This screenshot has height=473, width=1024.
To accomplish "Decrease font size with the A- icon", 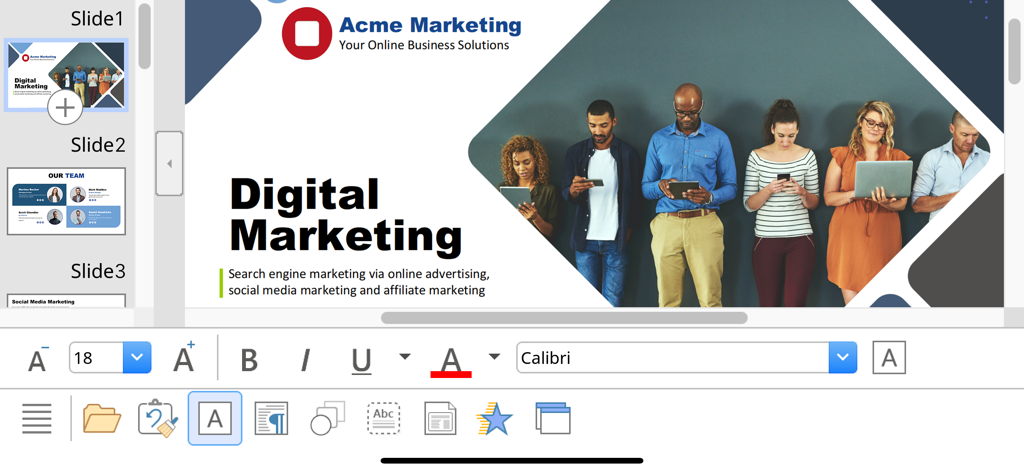I will [x=37, y=359].
